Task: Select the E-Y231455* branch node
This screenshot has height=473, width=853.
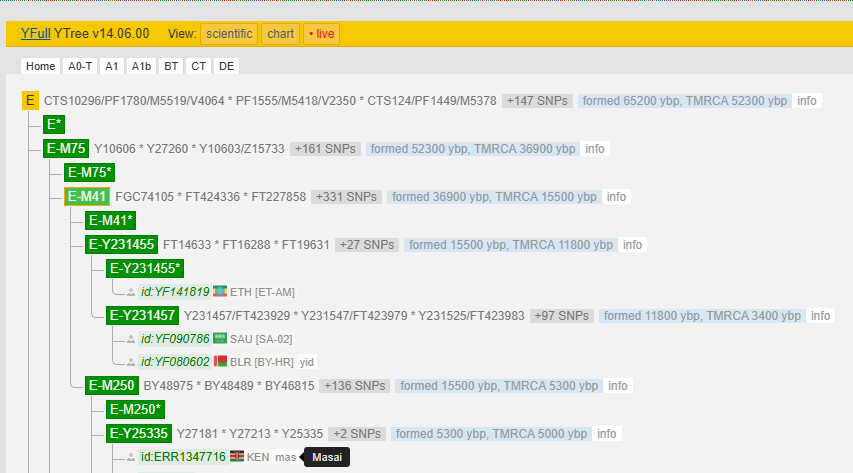Action: tap(145, 268)
